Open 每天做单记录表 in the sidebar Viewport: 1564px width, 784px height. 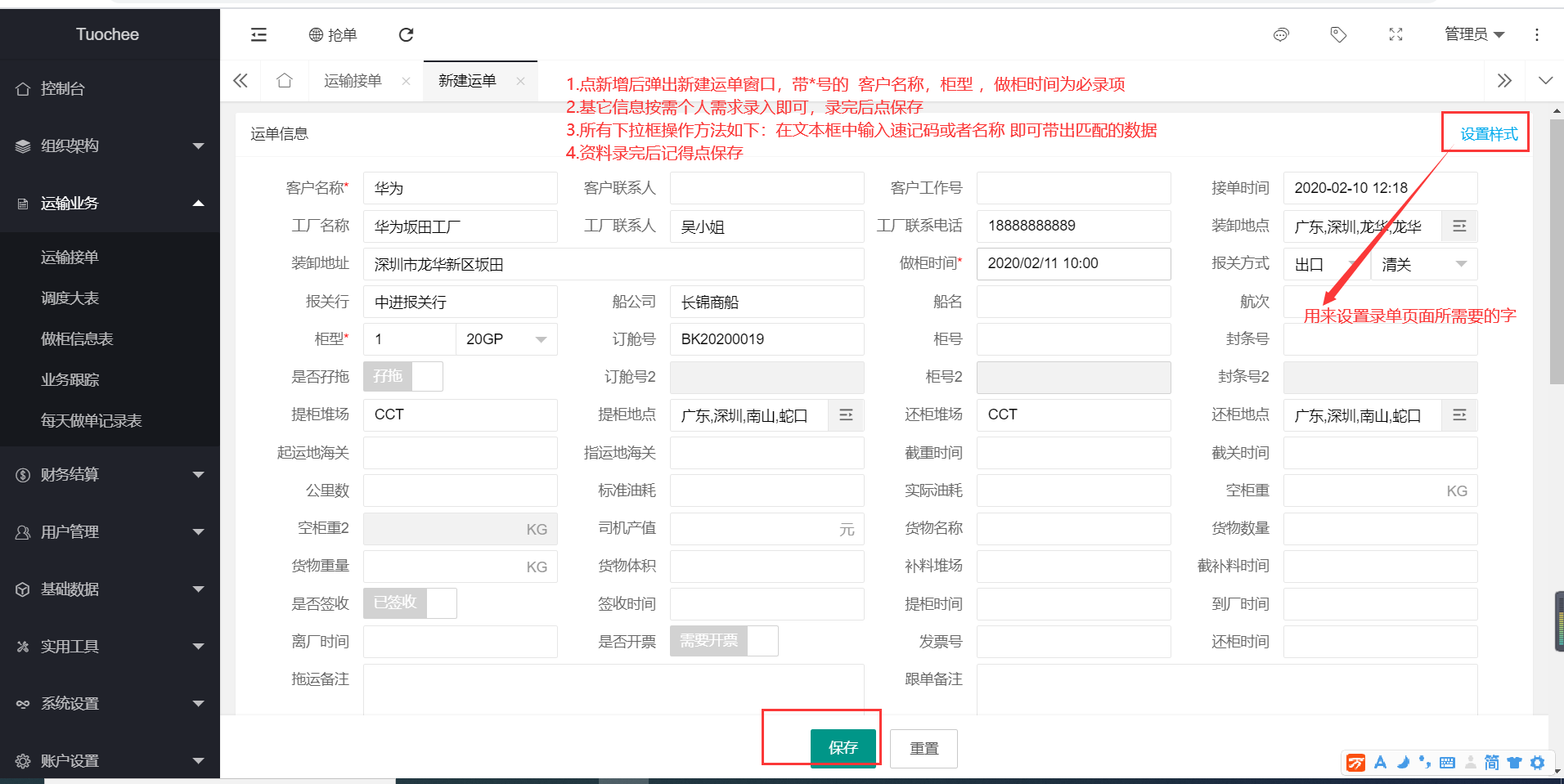[x=110, y=420]
